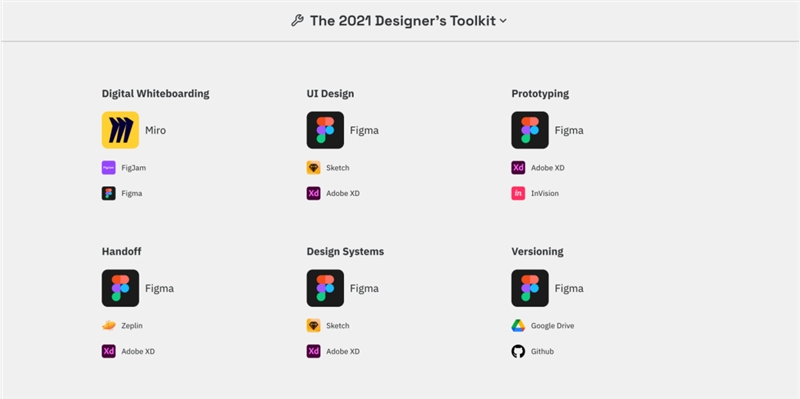Click the Miro icon under Digital Whiteboarding

120,130
